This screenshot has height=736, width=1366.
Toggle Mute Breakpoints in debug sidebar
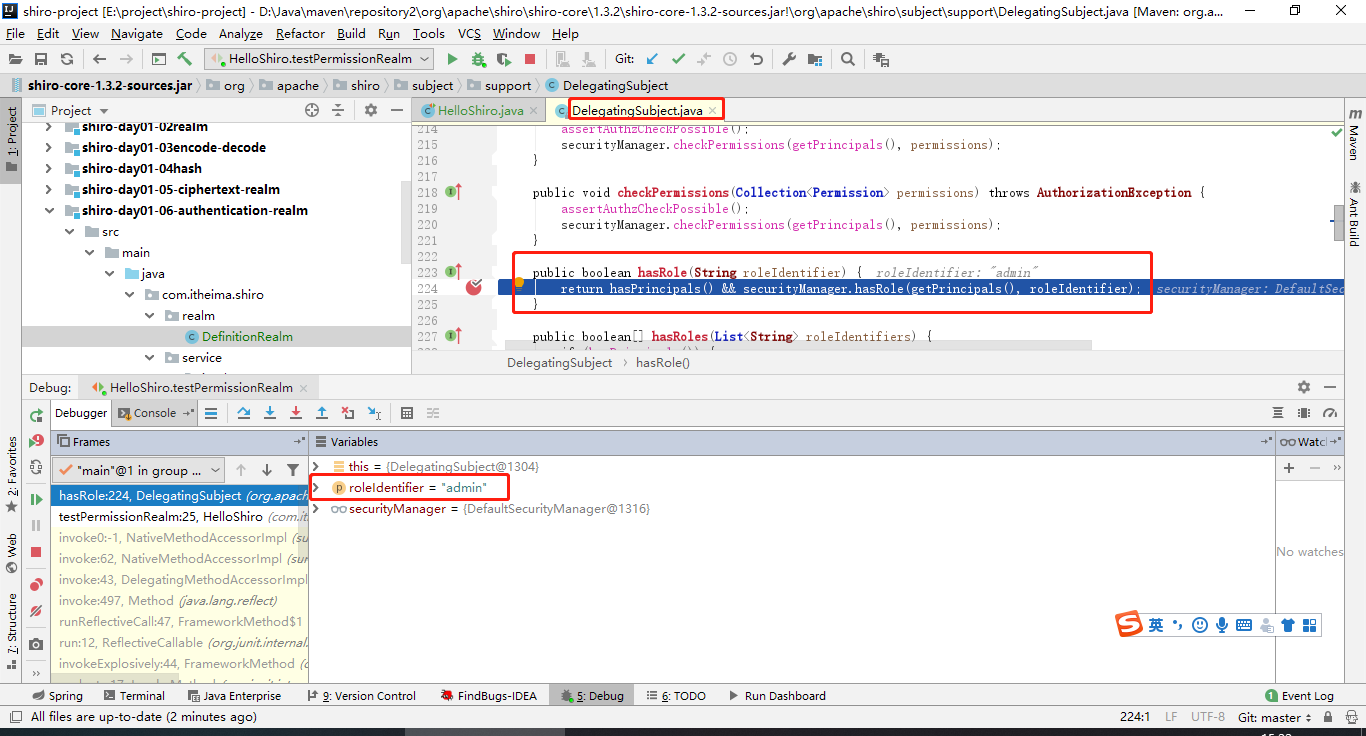[x=36, y=610]
